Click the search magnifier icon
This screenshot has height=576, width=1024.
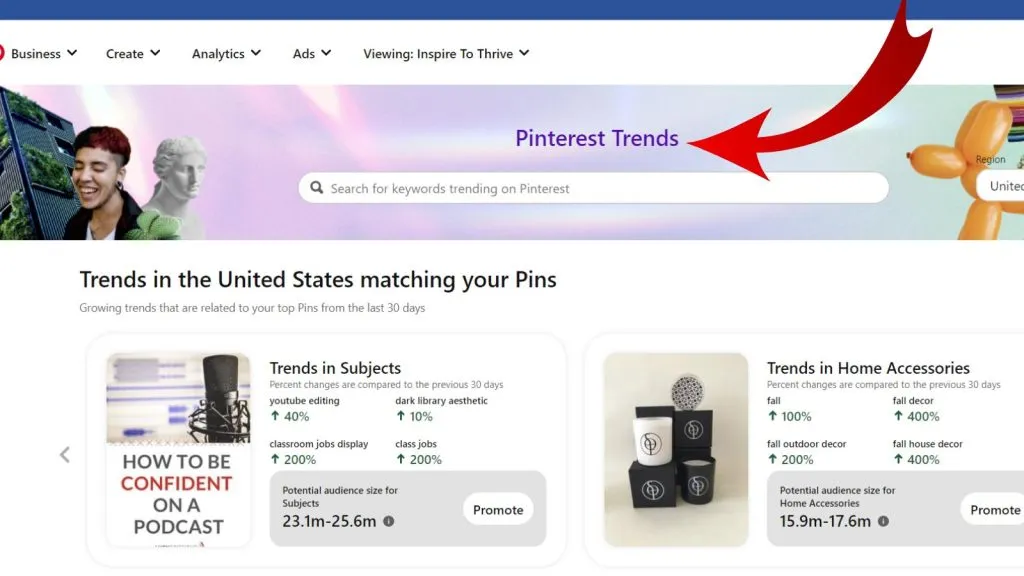point(317,188)
